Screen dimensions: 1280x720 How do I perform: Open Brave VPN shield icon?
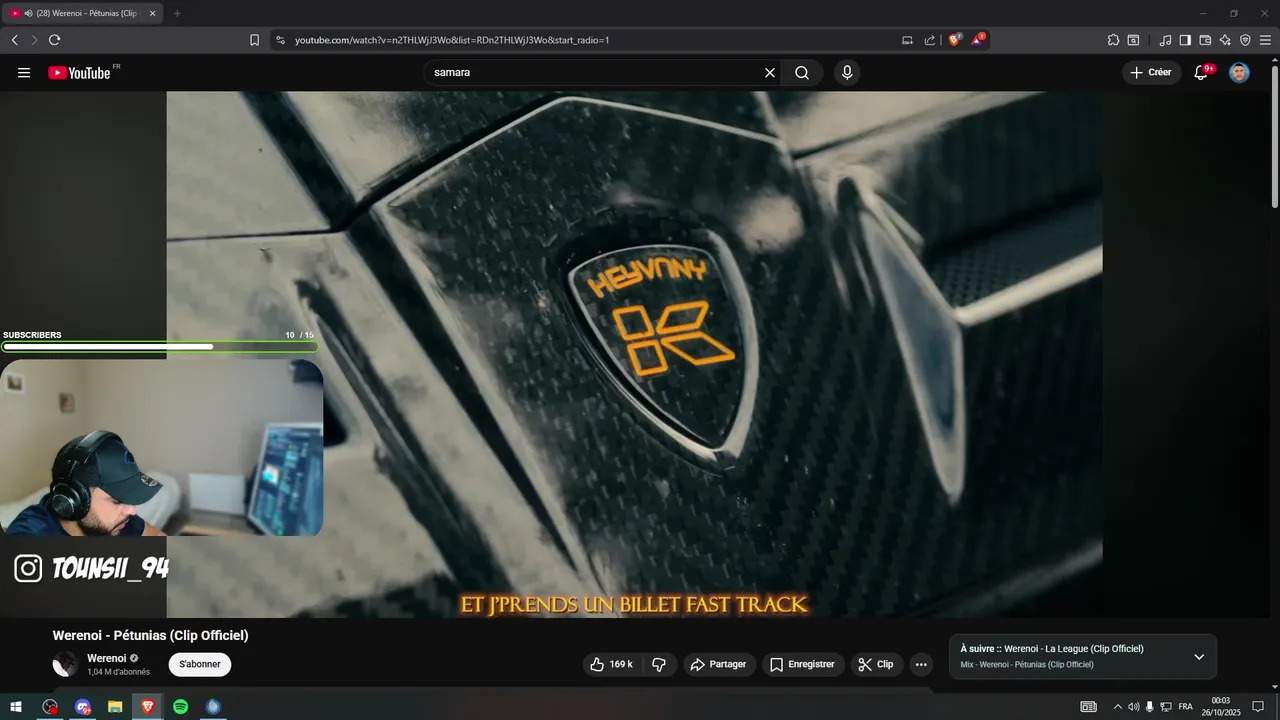coord(1245,40)
